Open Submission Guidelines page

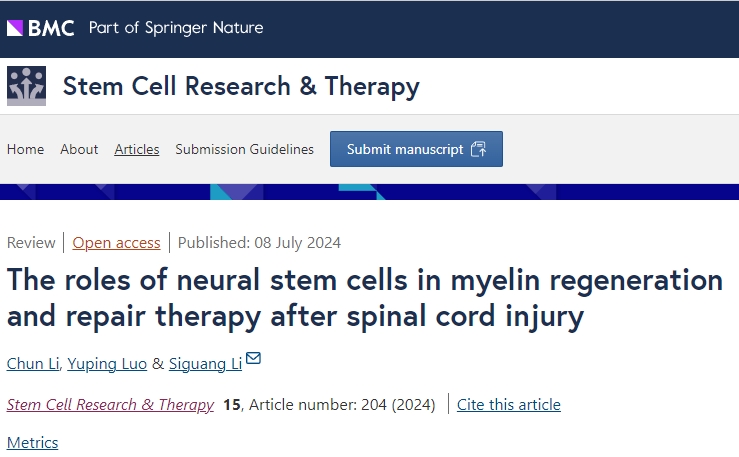coord(244,149)
